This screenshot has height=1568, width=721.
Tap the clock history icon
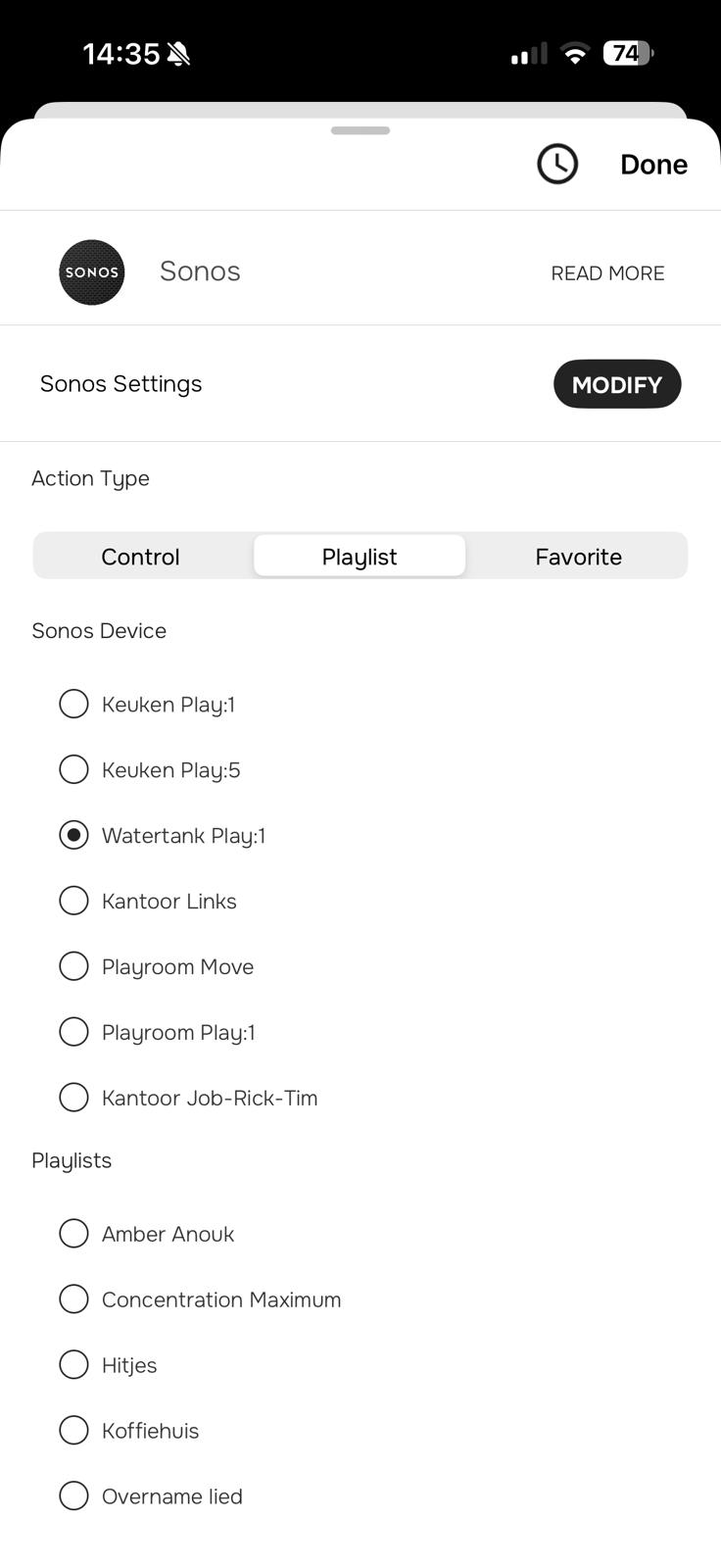[557, 164]
